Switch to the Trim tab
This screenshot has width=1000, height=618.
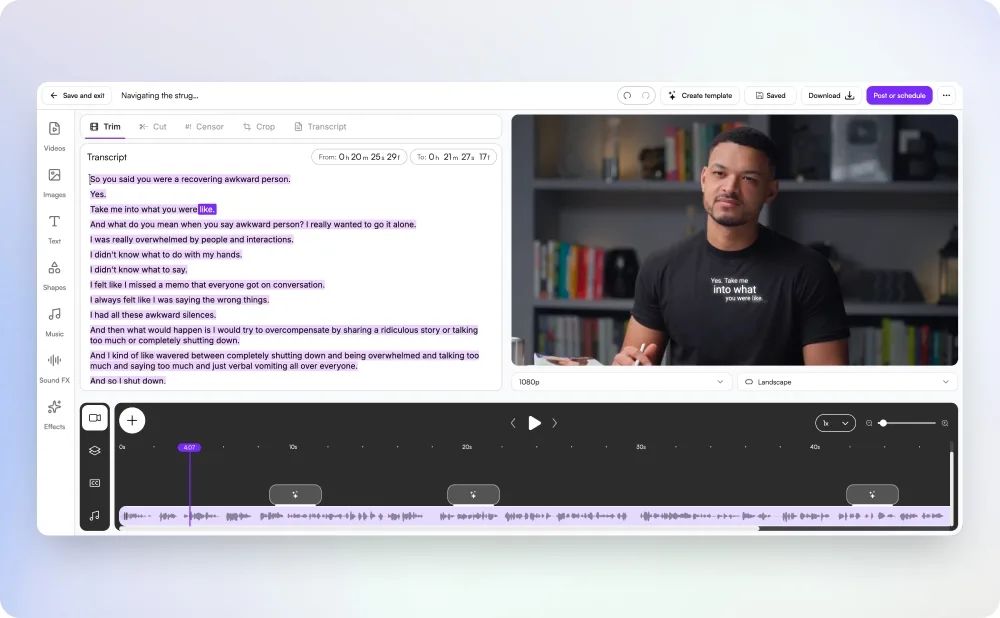point(105,126)
